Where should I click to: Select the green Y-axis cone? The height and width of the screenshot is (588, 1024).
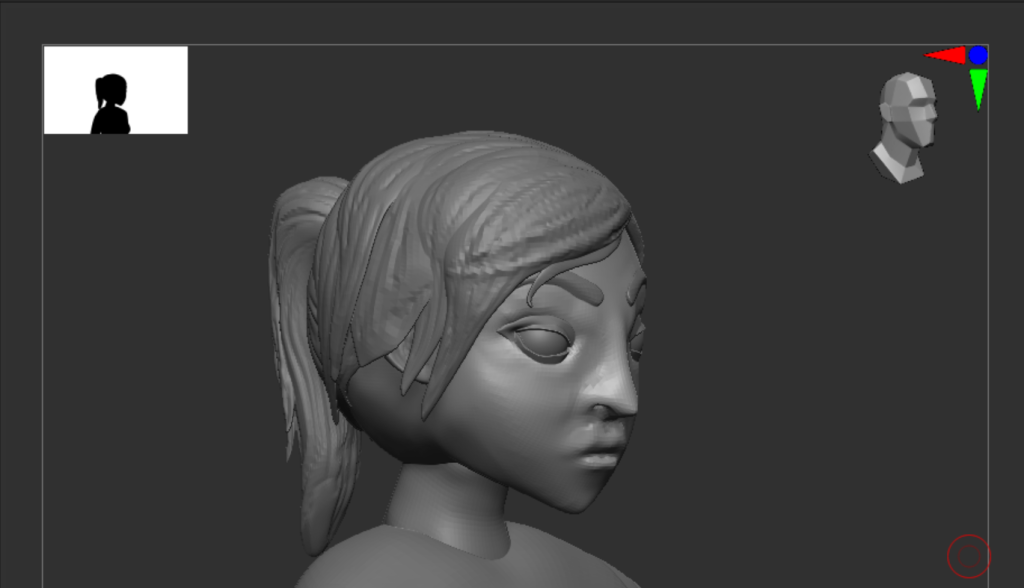978,87
